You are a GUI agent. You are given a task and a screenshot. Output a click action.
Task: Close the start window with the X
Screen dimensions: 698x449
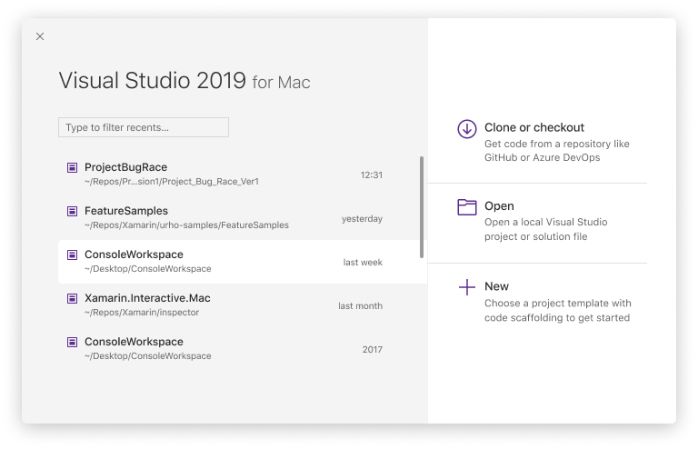(40, 36)
